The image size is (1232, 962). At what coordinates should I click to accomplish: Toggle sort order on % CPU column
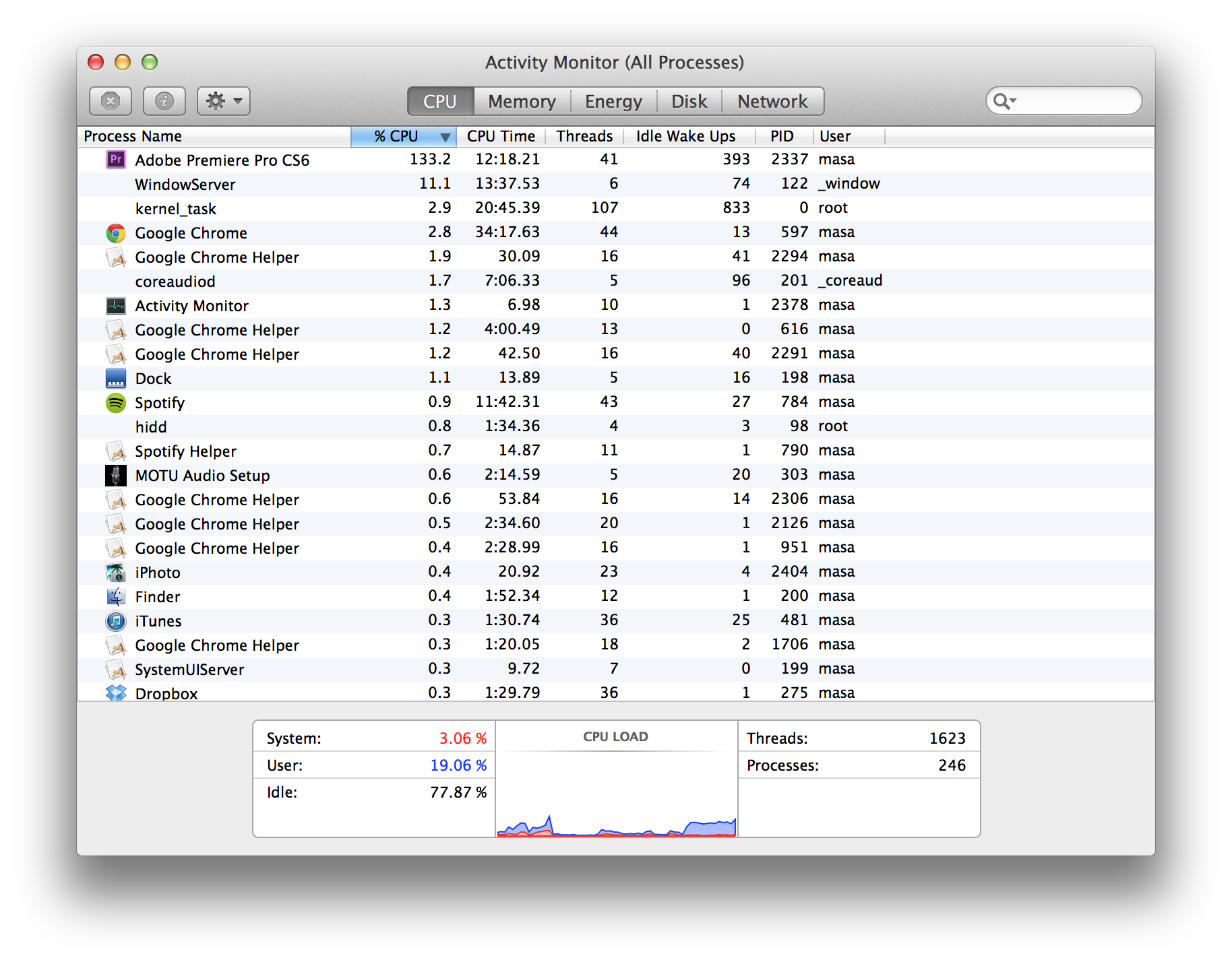point(403,137)
